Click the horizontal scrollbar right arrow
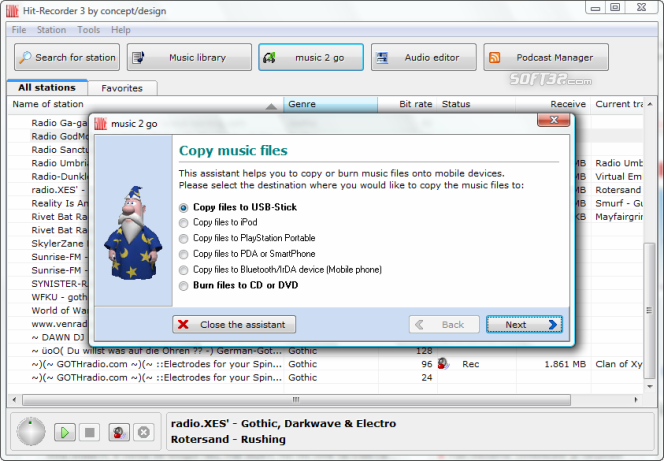This screenshot has width=664, height=461. point(636,400)
